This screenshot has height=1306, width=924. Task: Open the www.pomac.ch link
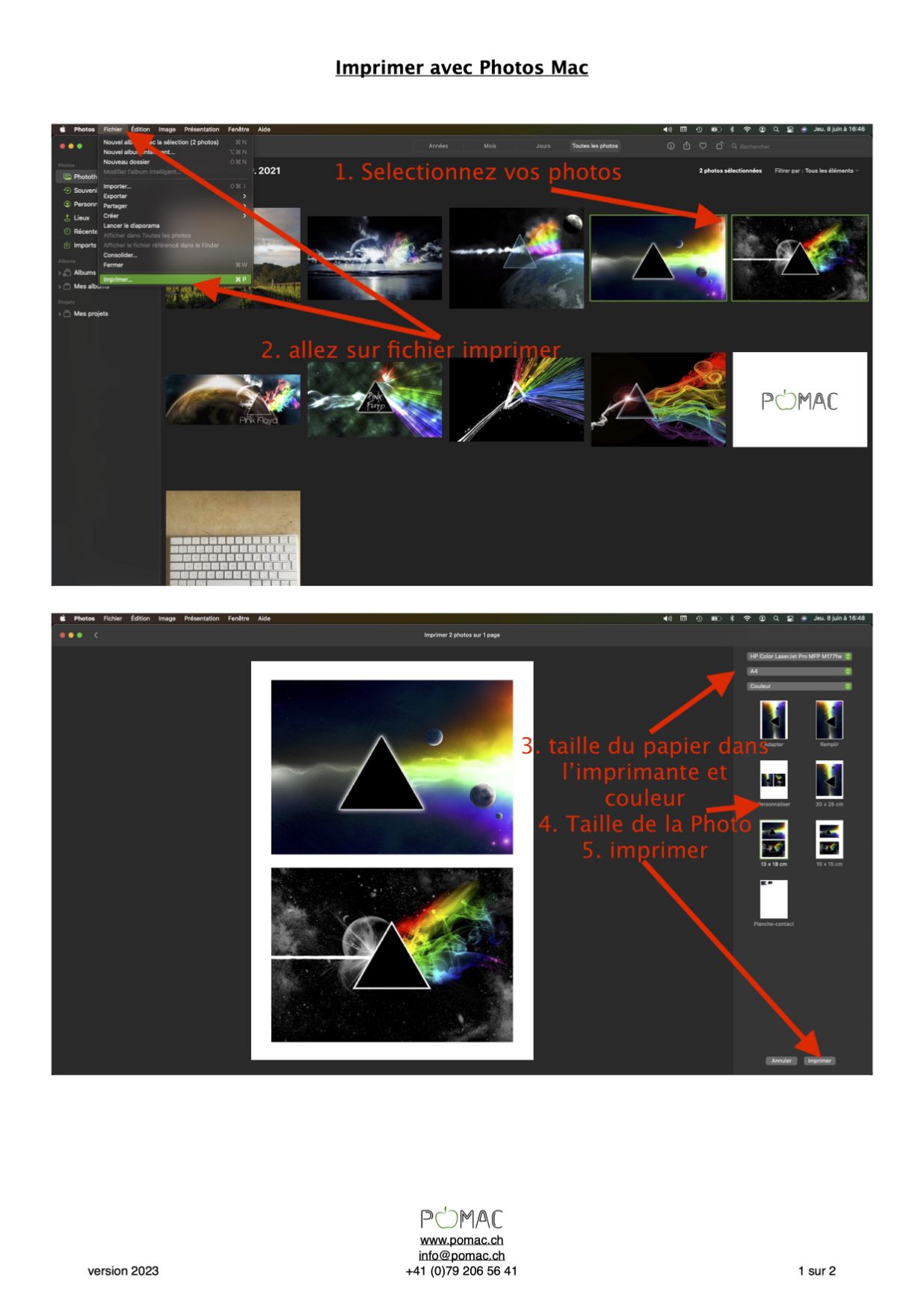(x=461, y=1240)
